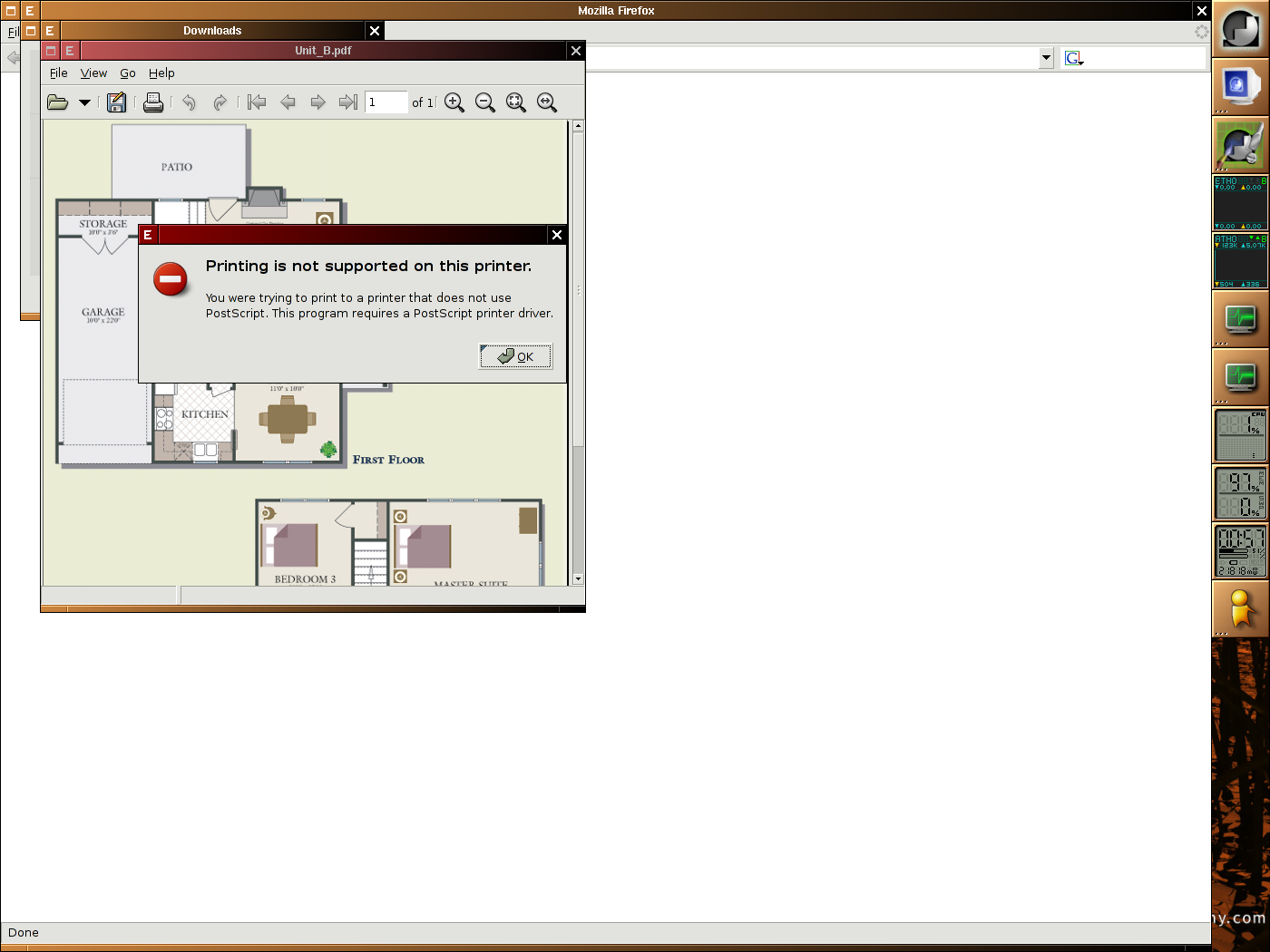Viewport: 1270px width, 952px height.
Task: Jump to last page icon
Action: [x=348, y=102]
